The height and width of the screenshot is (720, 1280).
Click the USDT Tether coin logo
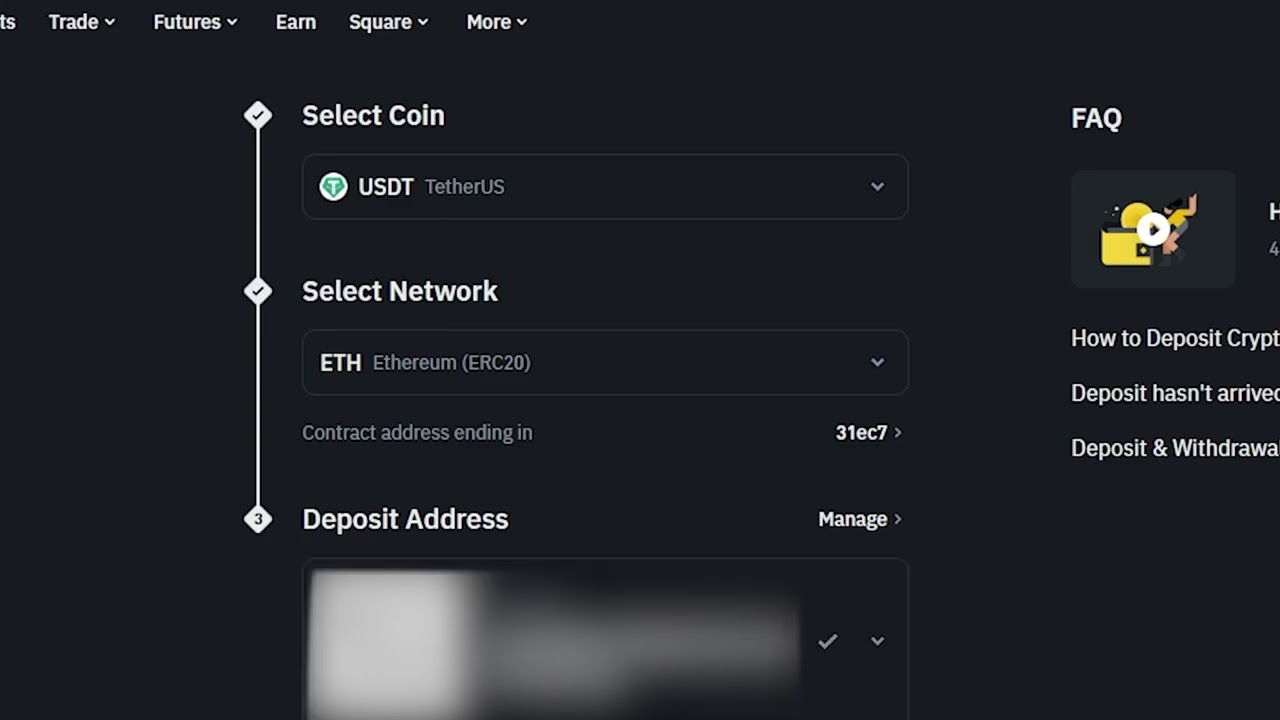click(x=333, y=187)
